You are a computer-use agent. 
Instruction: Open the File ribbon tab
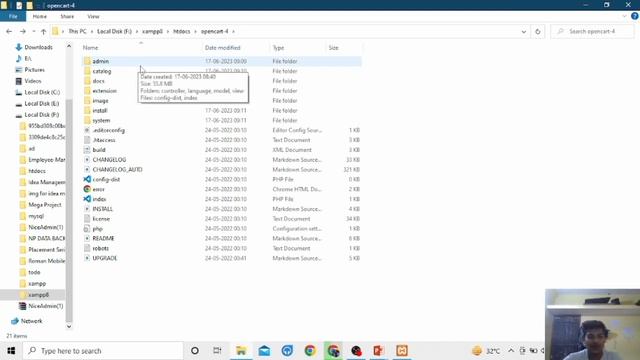point(13,16)
